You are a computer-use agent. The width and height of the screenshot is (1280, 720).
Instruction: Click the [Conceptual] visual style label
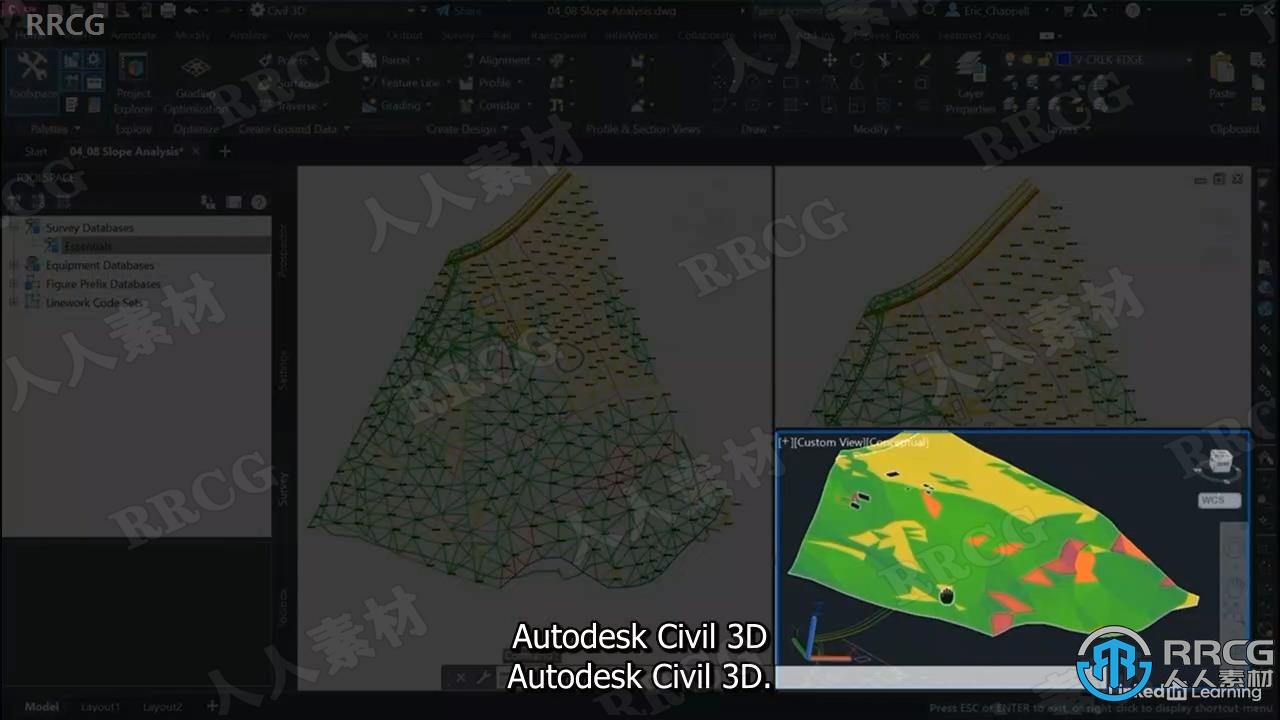tap(898, 442)
